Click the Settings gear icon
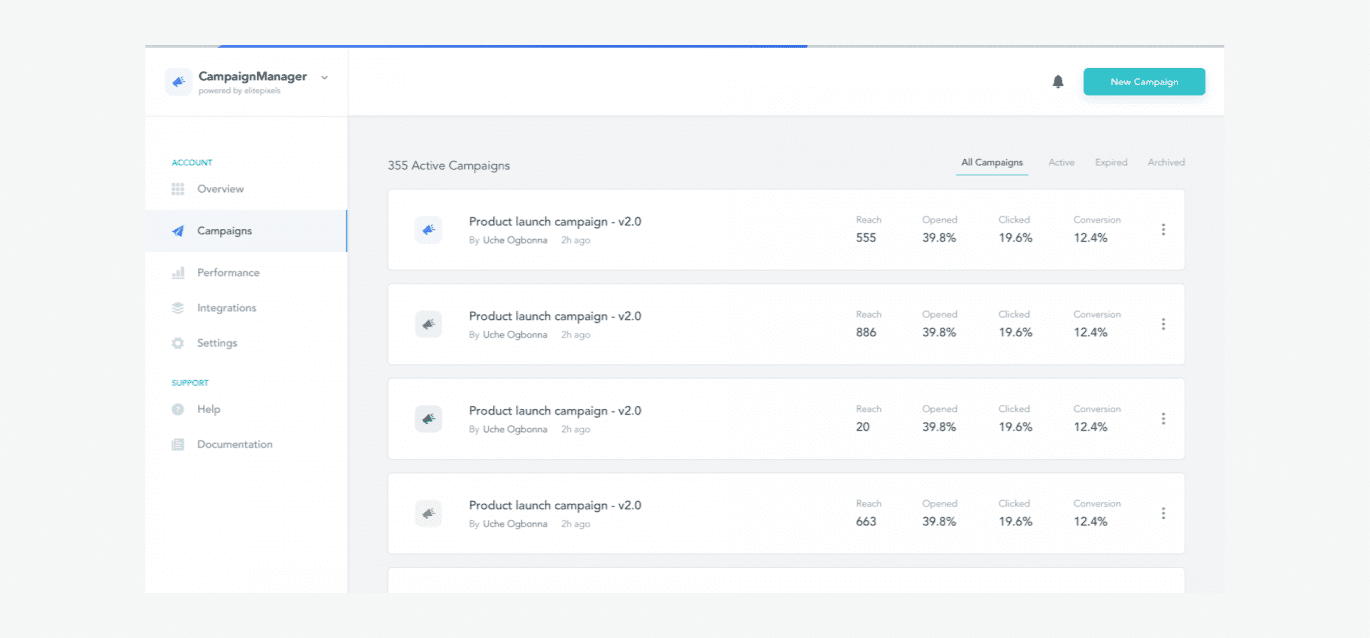Viewport: 1370px width, 638px height. (178, 343)
